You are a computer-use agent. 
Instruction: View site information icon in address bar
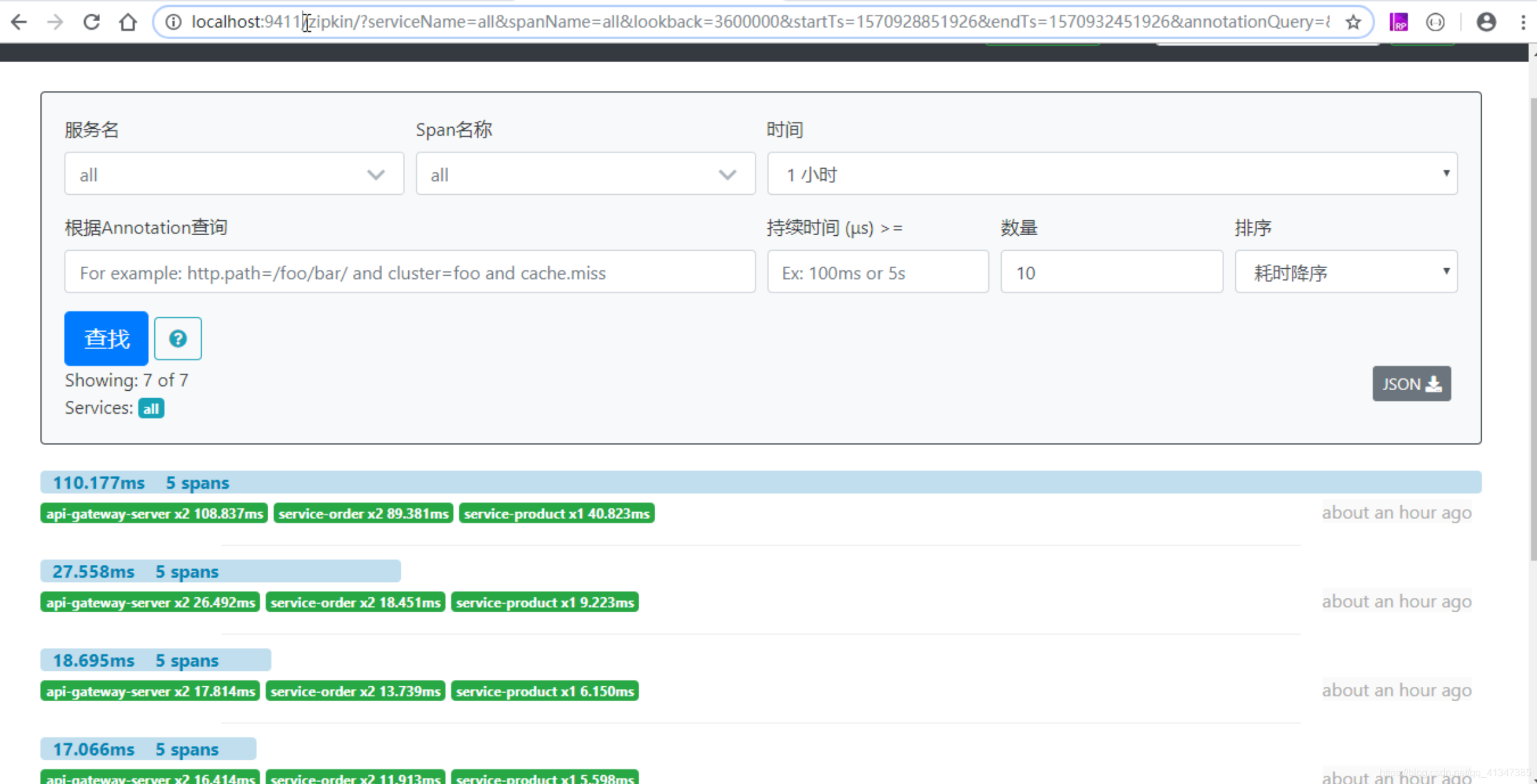(174, 22)
